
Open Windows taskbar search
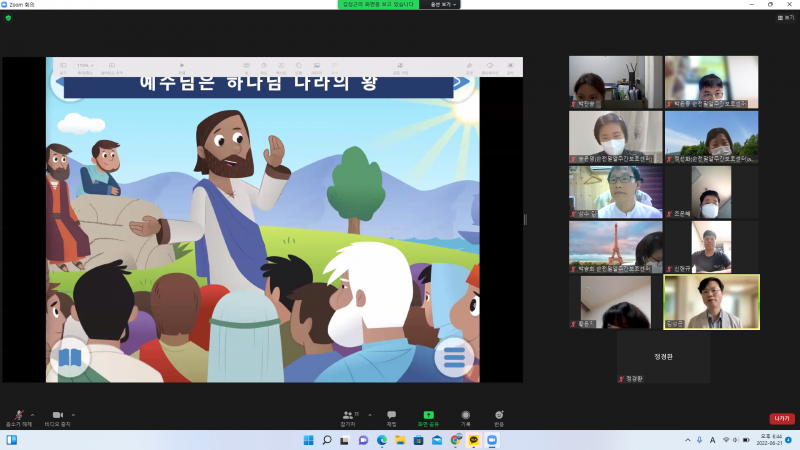[327, 440]
